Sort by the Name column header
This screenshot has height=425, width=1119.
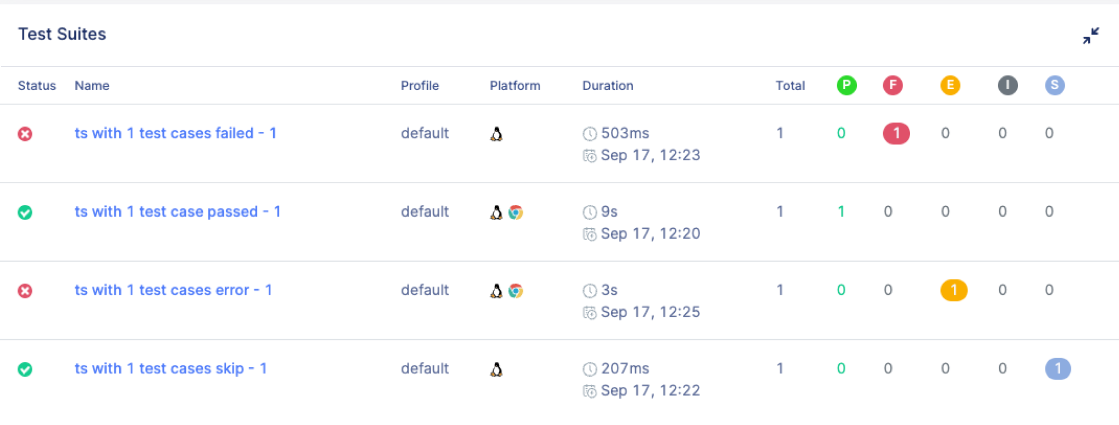pos(92,86)
